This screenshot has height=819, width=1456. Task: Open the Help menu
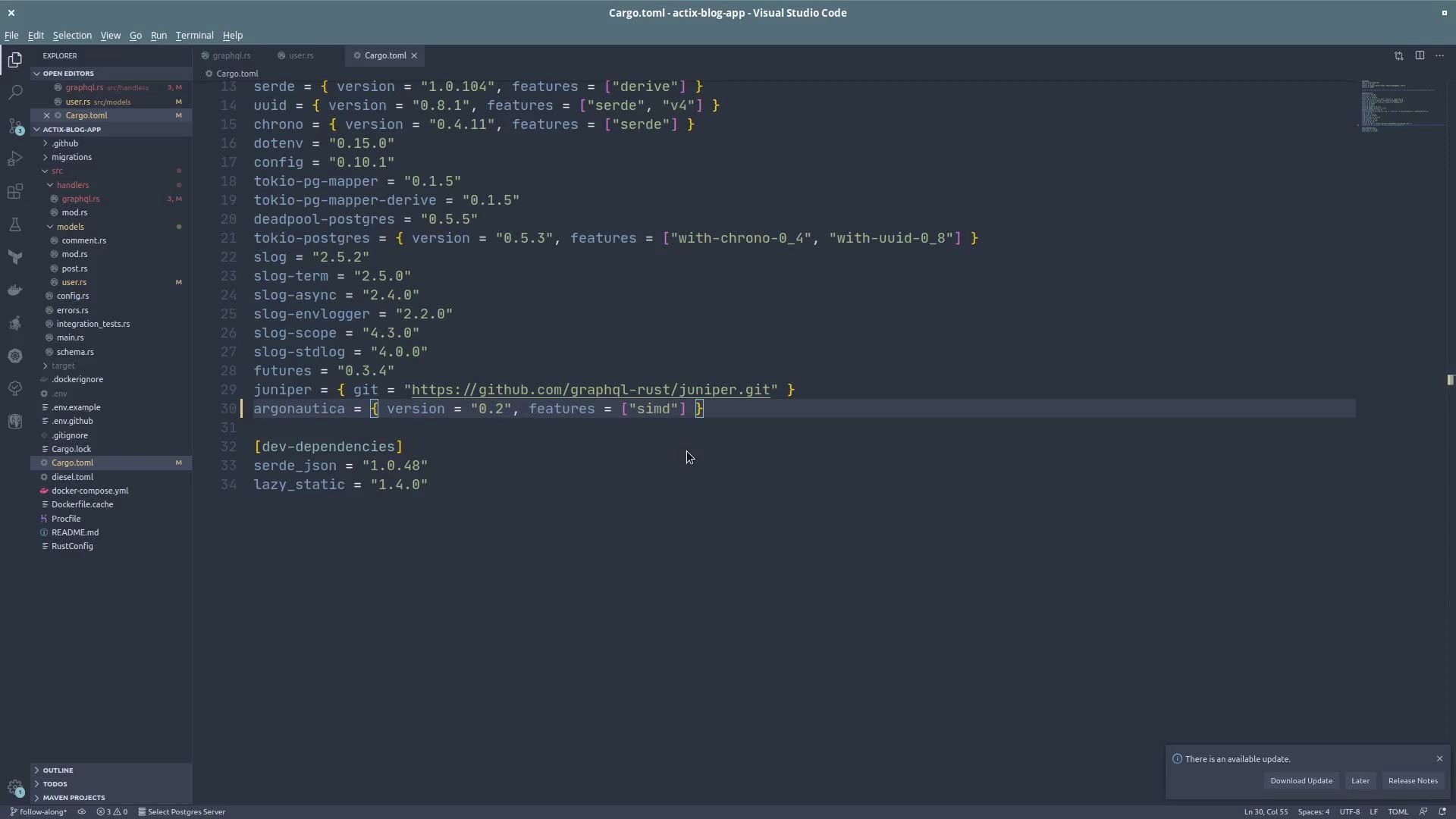(x=232, y=35)
